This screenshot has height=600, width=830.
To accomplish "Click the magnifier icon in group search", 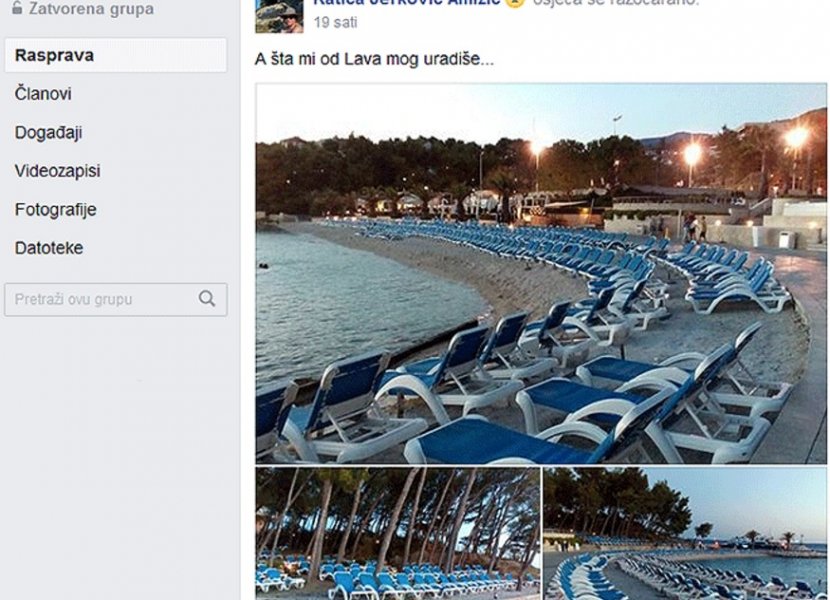I will tap(207, 299).
